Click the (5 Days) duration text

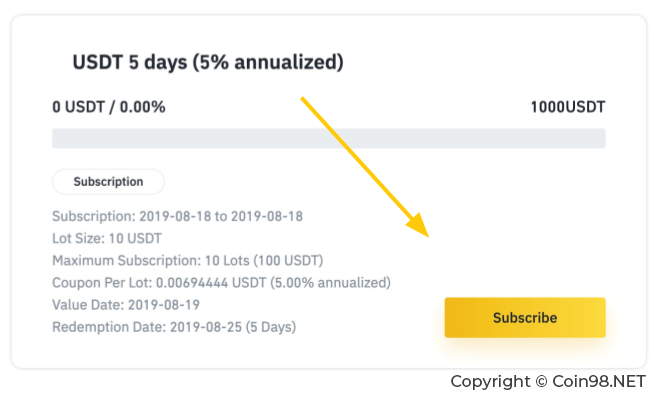click(x=271, y=327)
